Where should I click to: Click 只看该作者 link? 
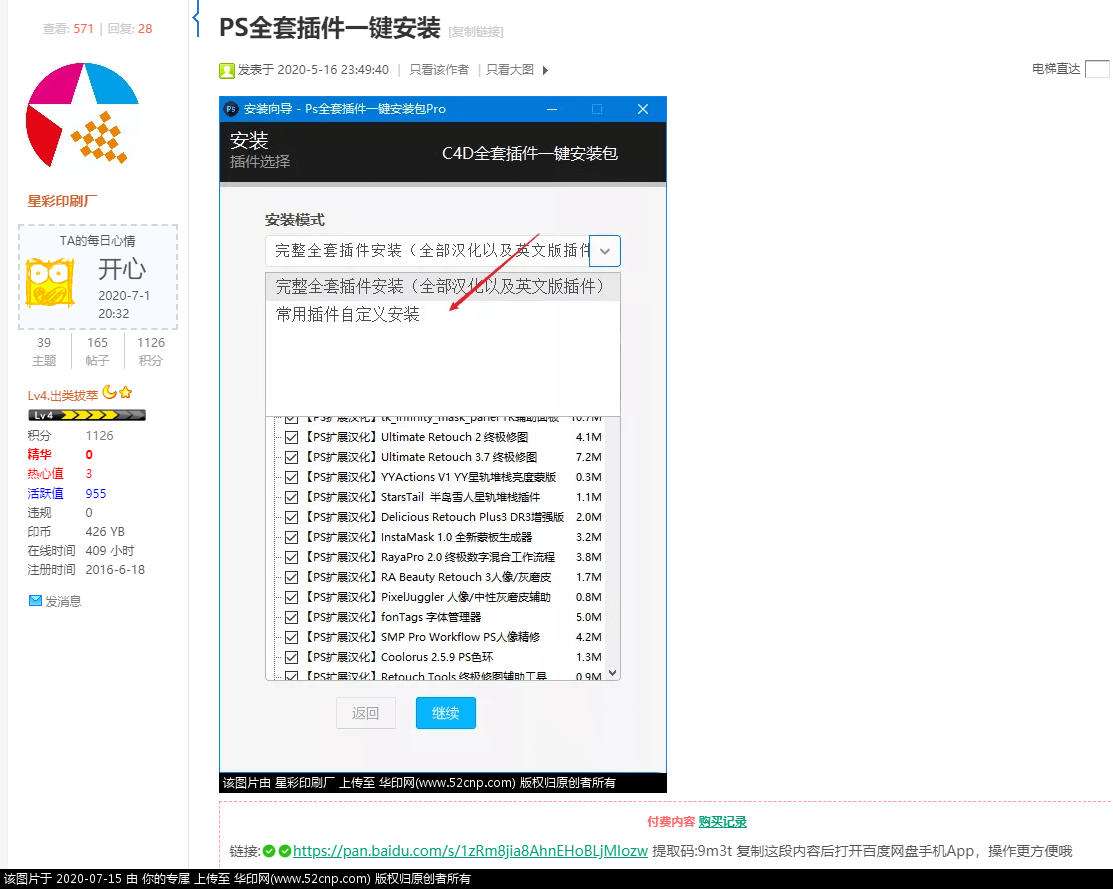pyautogui.click(x=439, y=70)
